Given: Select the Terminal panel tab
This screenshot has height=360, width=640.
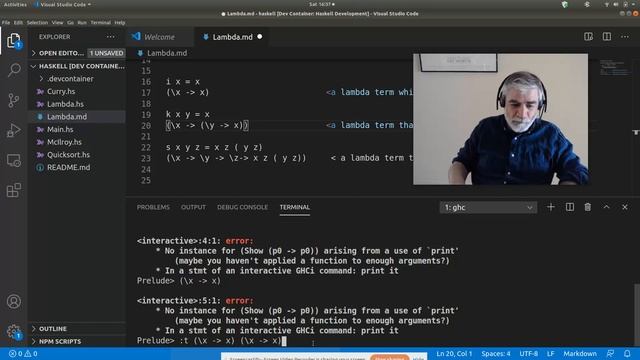Looking at the screenshot, I should pos(295,207).
